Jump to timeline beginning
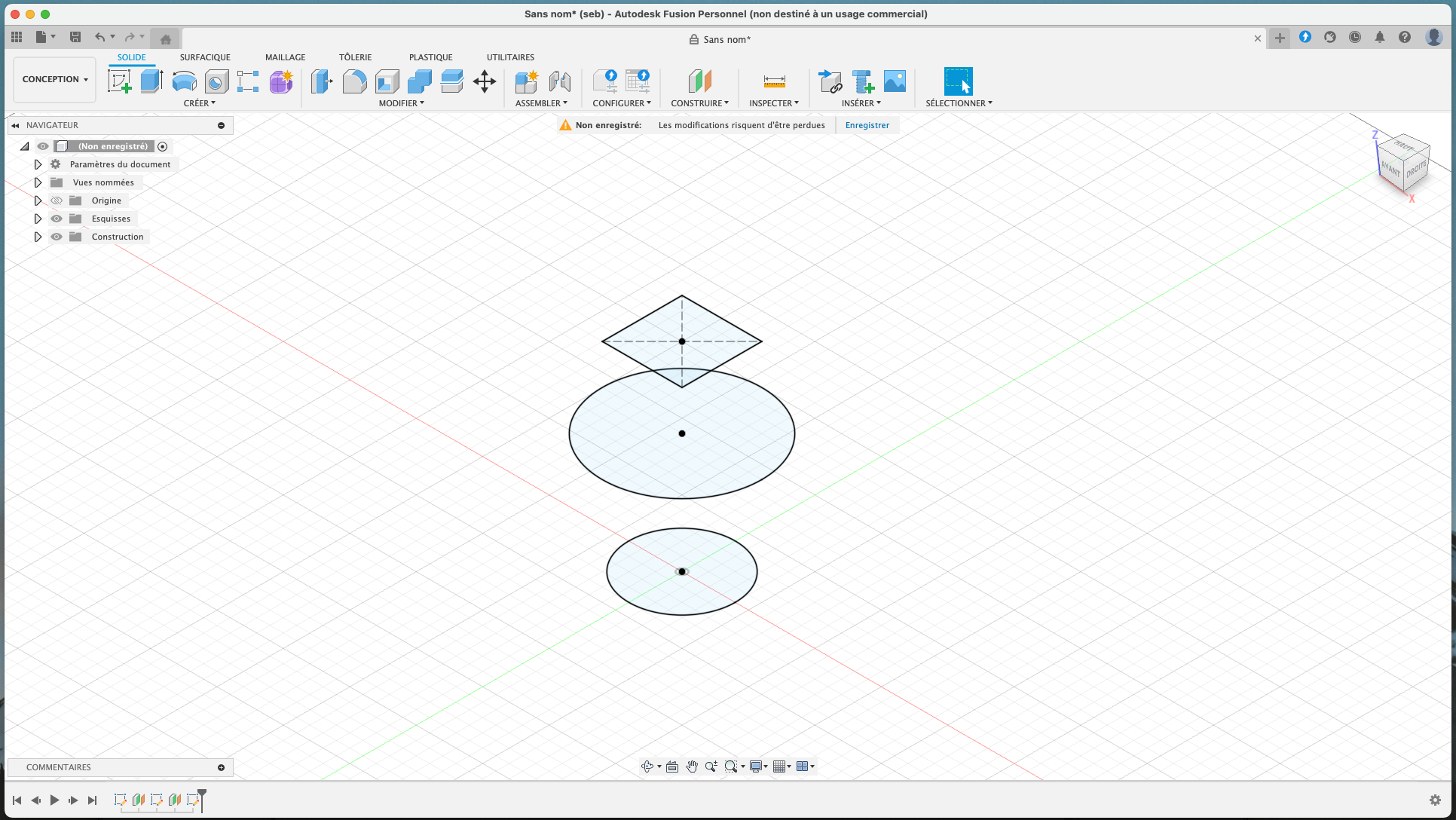 pos(17,800)
